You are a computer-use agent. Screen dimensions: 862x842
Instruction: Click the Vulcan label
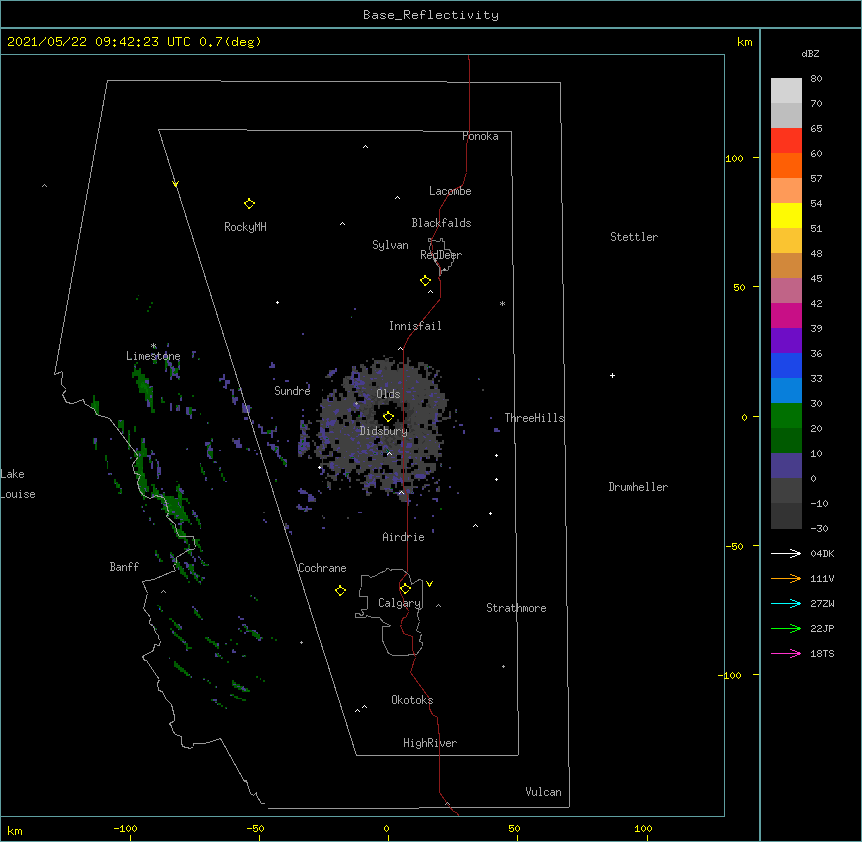[543, 792]
